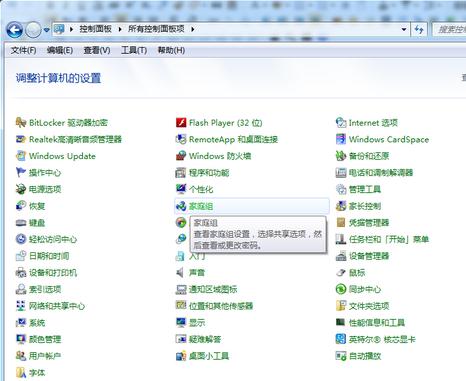The image size is (466, 381).
Task: Click the 家庭组 icon
Action: pyautogui.click(x=181, y=206)
